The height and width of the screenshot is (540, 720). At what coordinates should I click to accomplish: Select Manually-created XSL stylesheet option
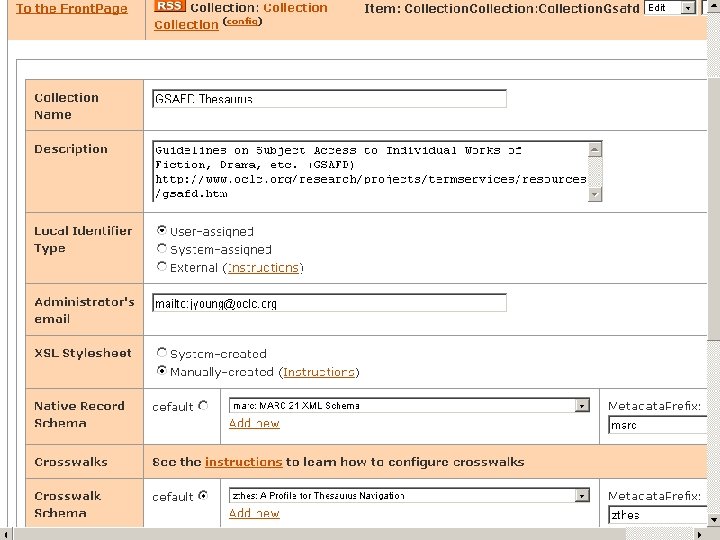(162, 371)
